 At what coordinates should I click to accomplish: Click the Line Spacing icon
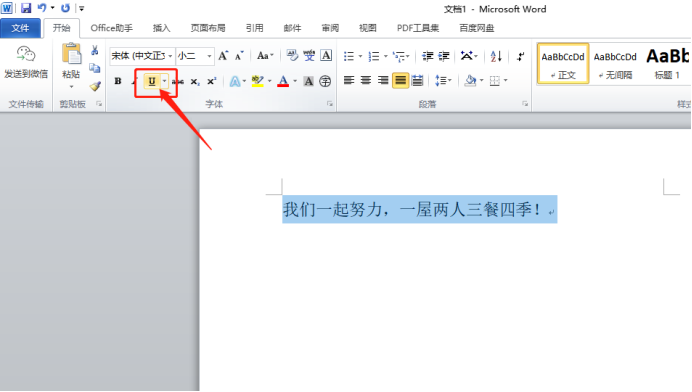pos(441,80)
